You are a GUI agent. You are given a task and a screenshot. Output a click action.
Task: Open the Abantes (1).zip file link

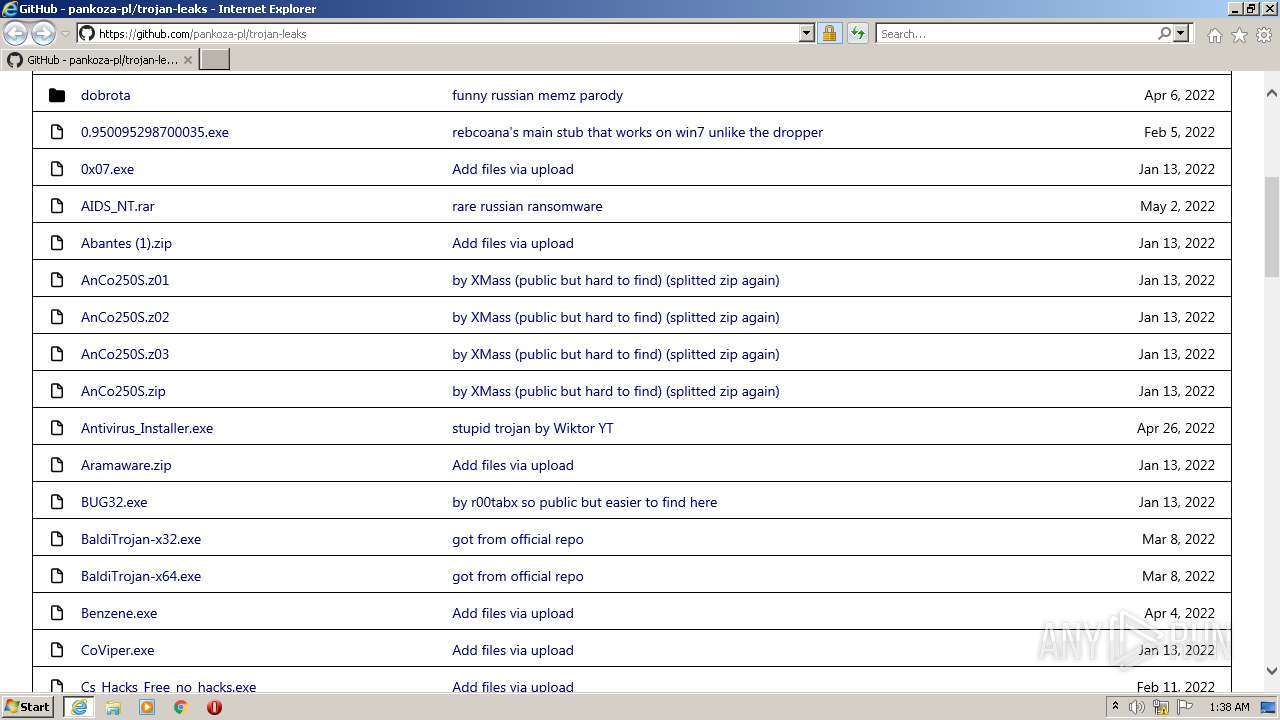[127, 243]
